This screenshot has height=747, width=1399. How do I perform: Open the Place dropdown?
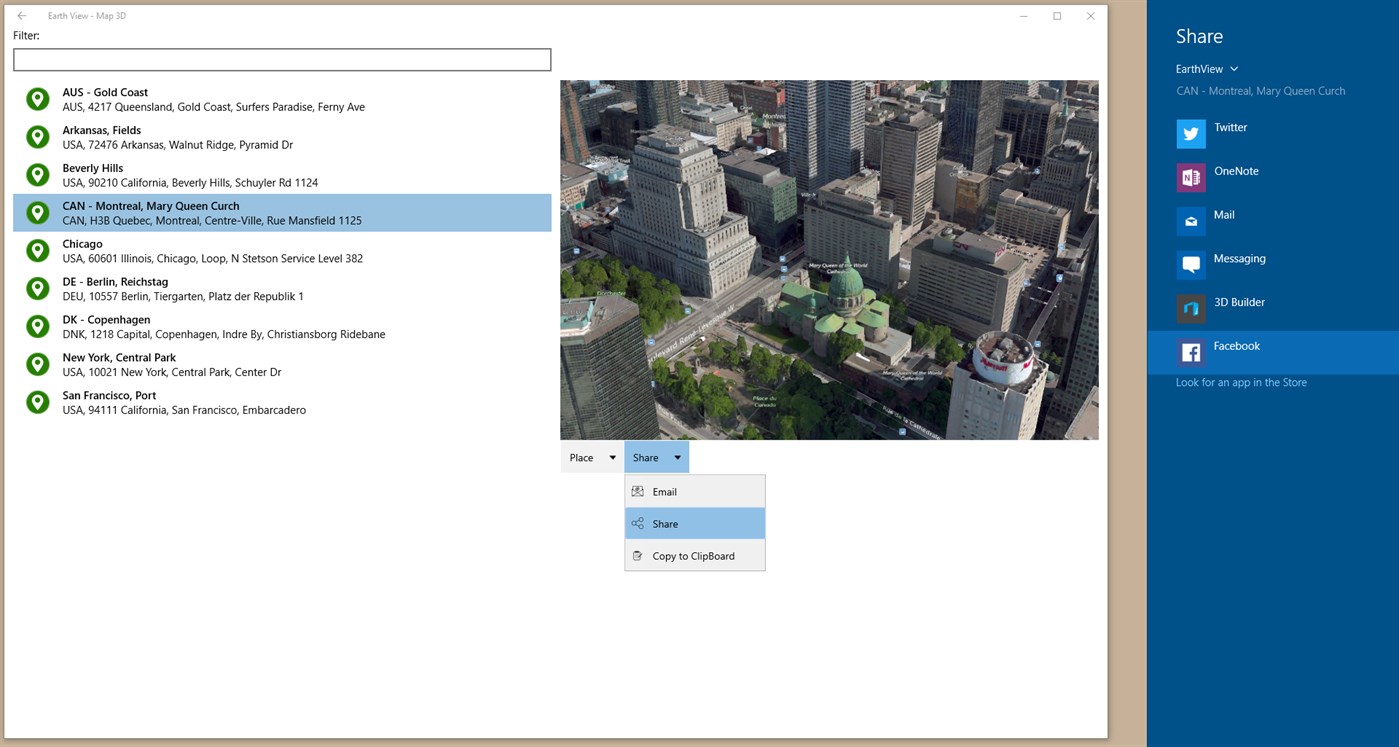coord(590,457)
